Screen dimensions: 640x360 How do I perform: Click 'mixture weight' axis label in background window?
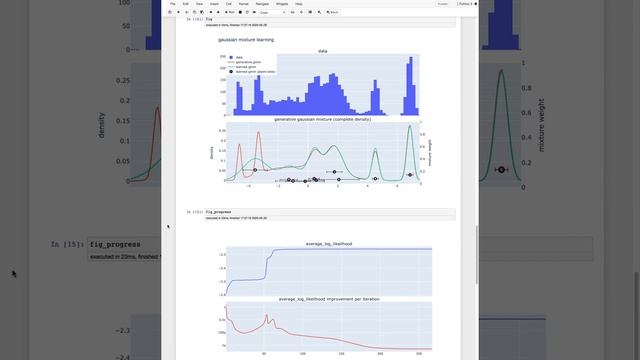[541, 125]
